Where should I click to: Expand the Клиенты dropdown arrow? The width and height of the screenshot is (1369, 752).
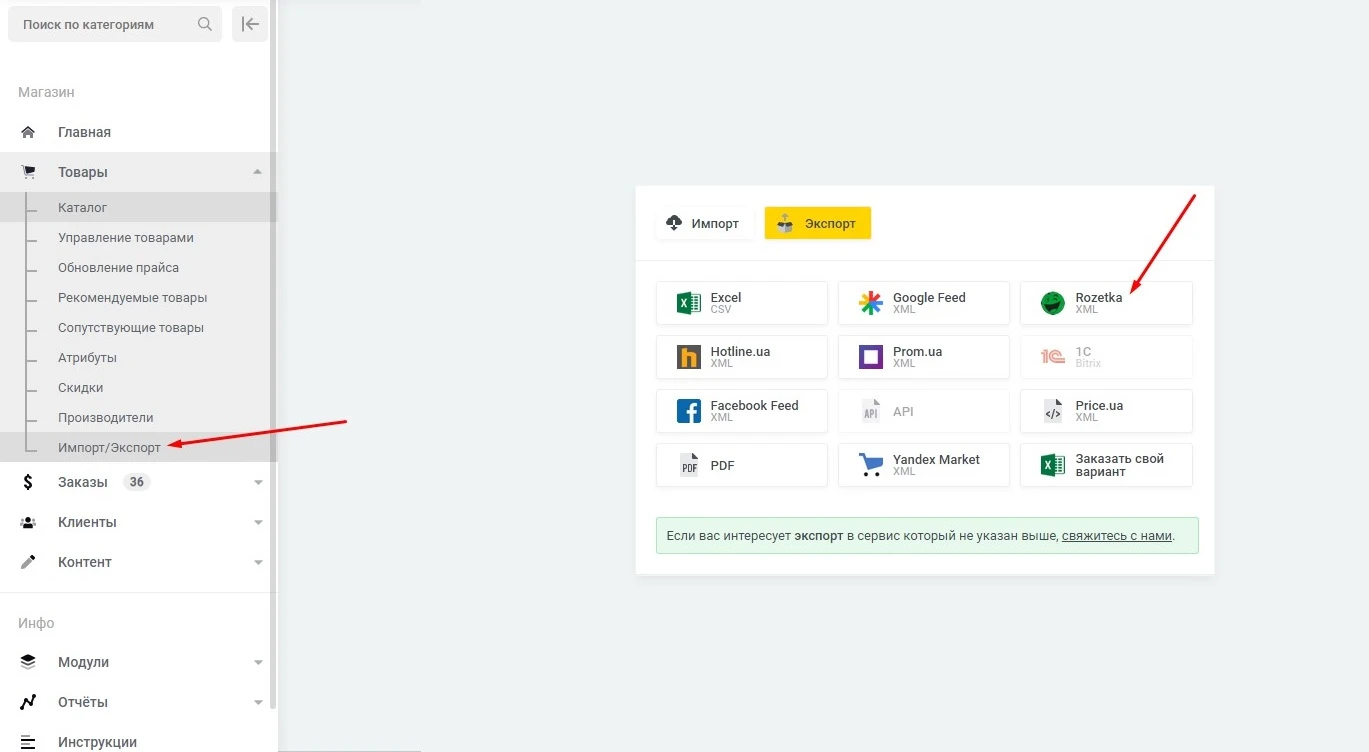[258, 522]
